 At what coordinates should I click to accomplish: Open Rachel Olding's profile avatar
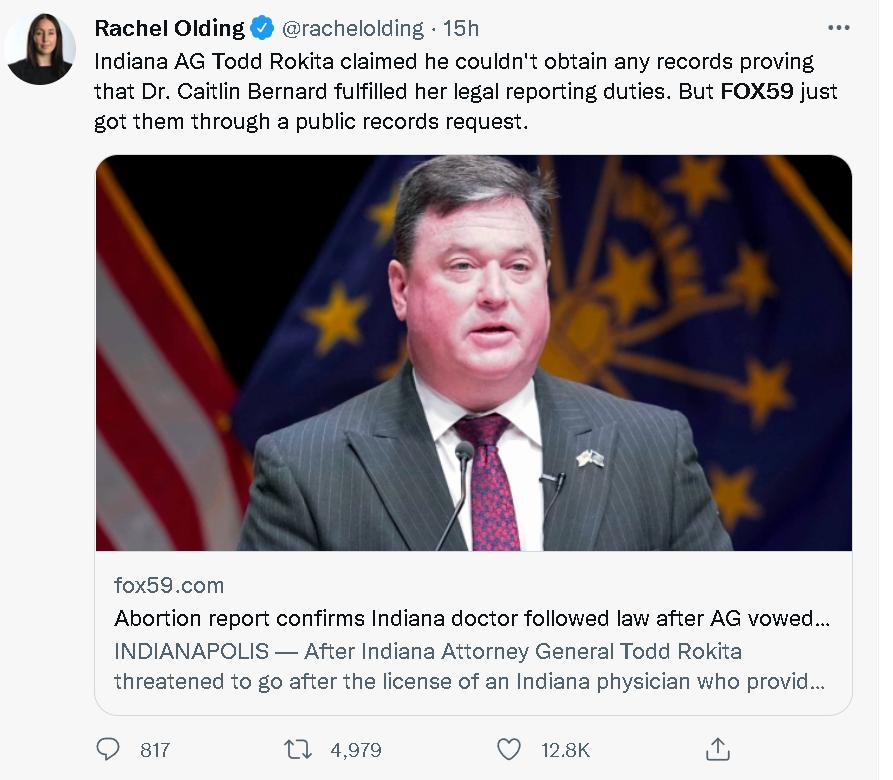point(41,48)
